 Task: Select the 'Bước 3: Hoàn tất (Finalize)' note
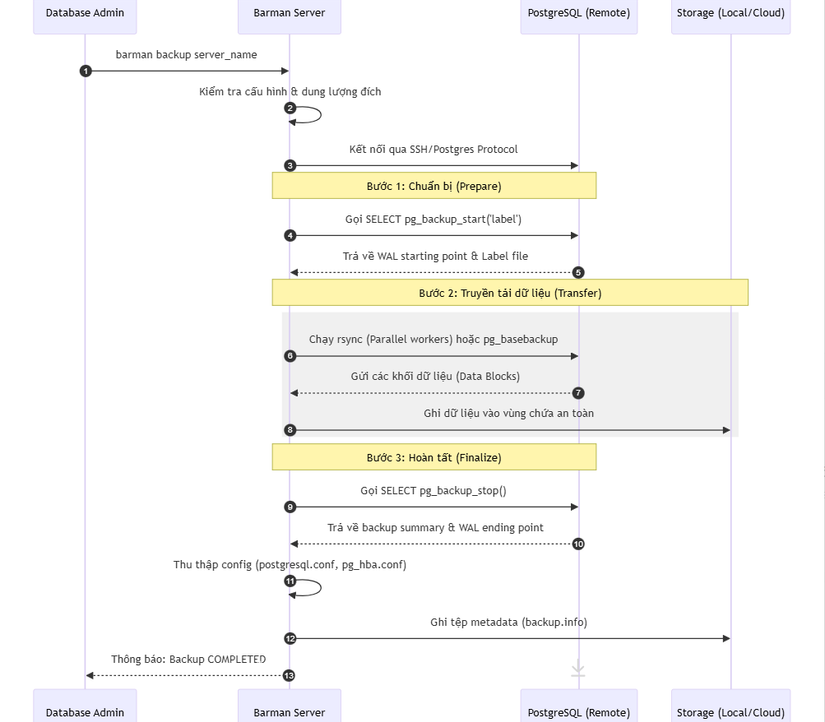(434, 457)
